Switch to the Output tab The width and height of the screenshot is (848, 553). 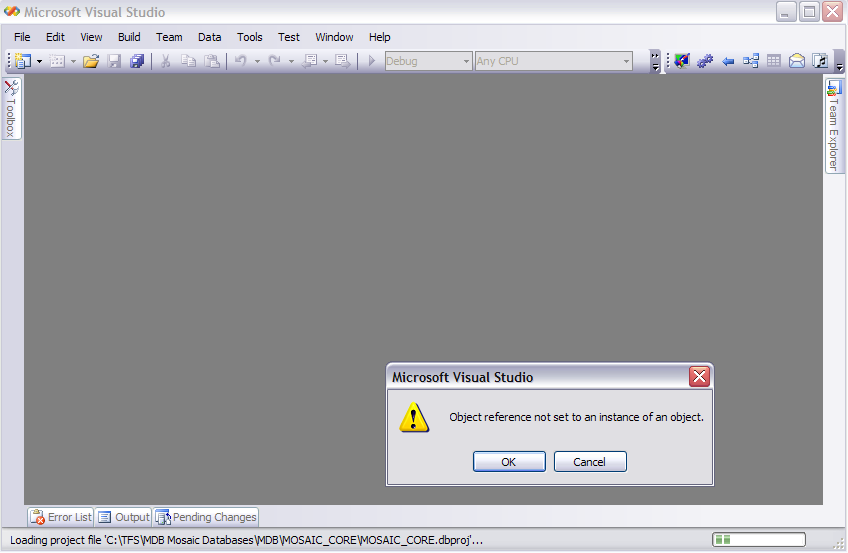click(x=124, y=517)
